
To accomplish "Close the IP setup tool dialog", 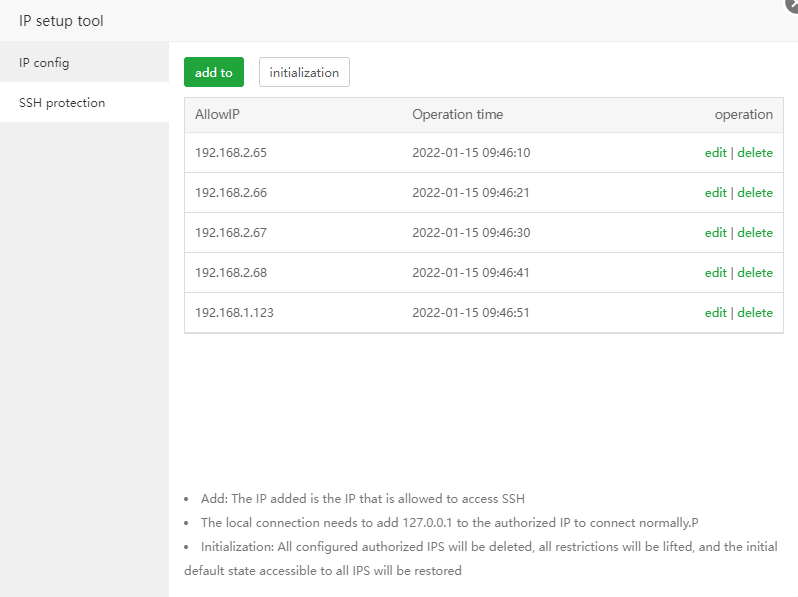I will (793, 4).
